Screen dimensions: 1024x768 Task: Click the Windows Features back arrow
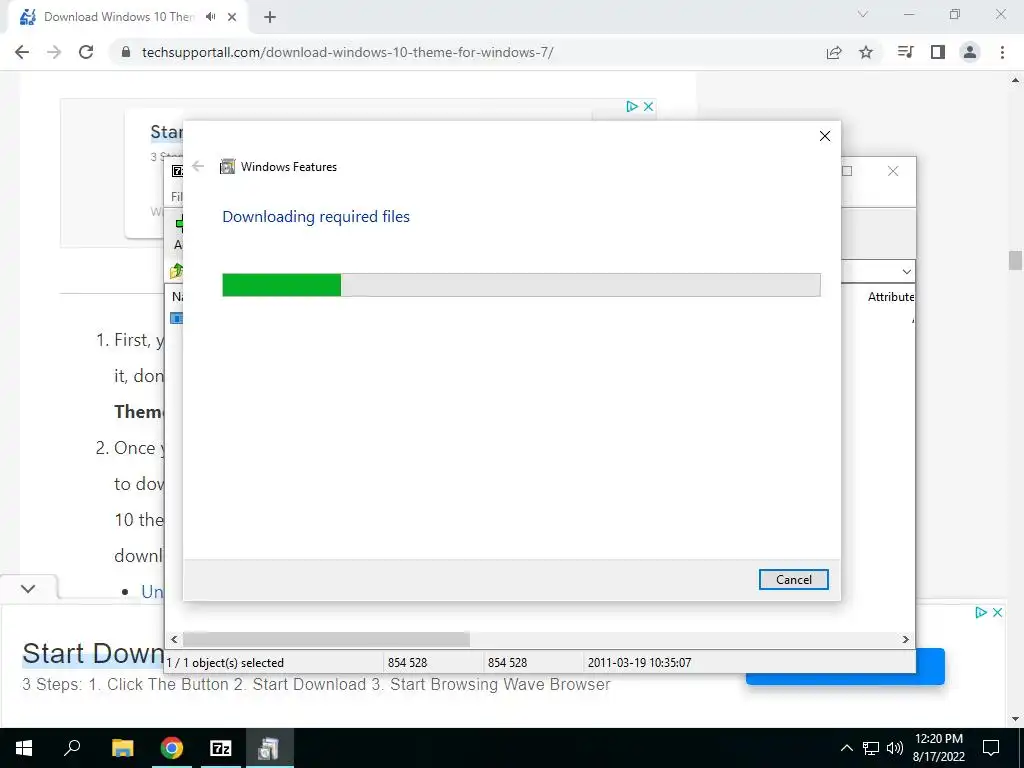198,166
